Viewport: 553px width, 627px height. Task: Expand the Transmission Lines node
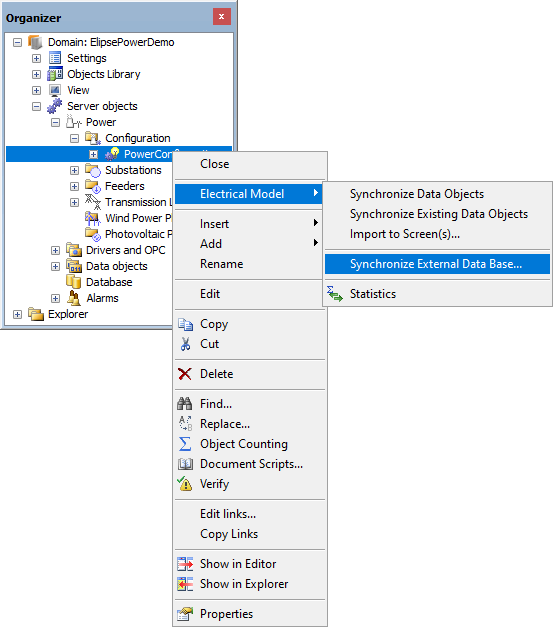pyautogui.click(x=74, y=202)
